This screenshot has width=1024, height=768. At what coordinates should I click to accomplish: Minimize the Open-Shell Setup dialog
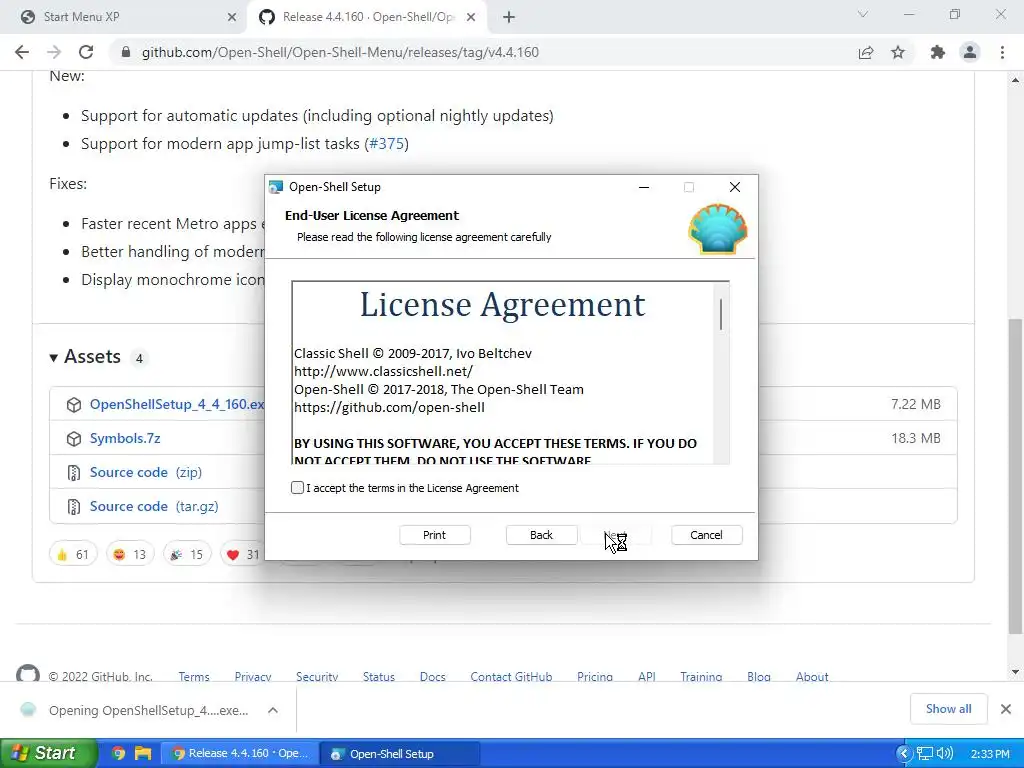tap(644, 187)
